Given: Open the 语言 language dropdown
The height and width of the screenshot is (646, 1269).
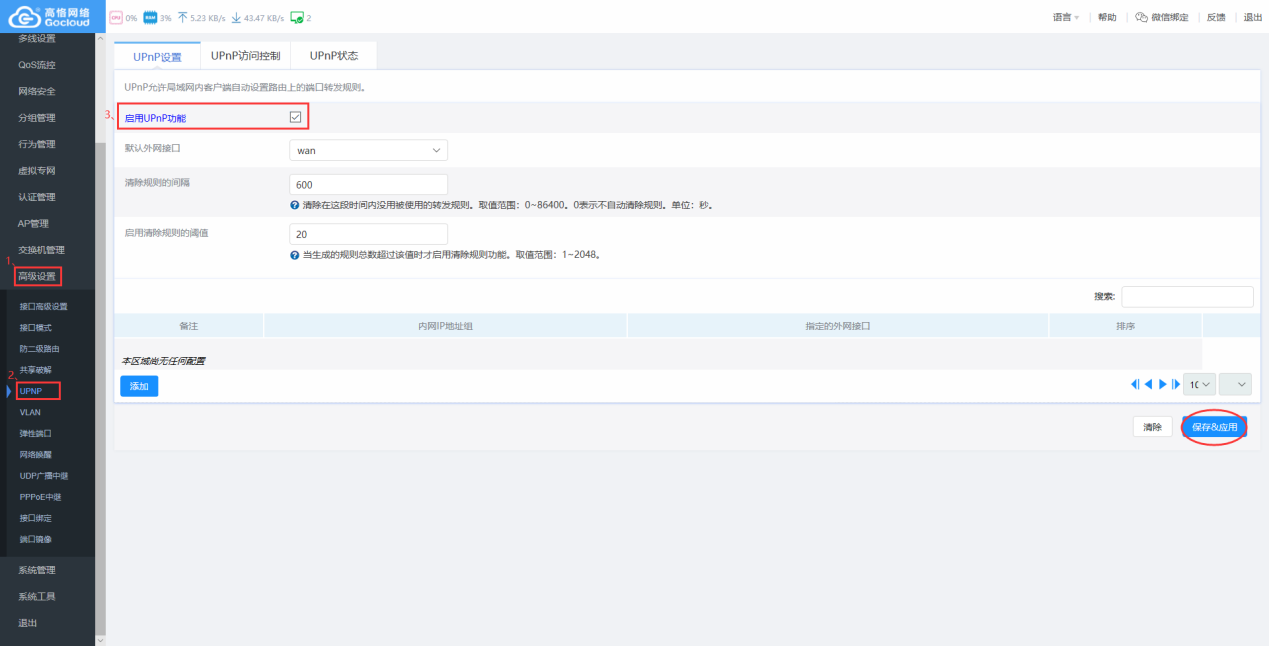Looking at the screenshot, I should coord(1066,18).
